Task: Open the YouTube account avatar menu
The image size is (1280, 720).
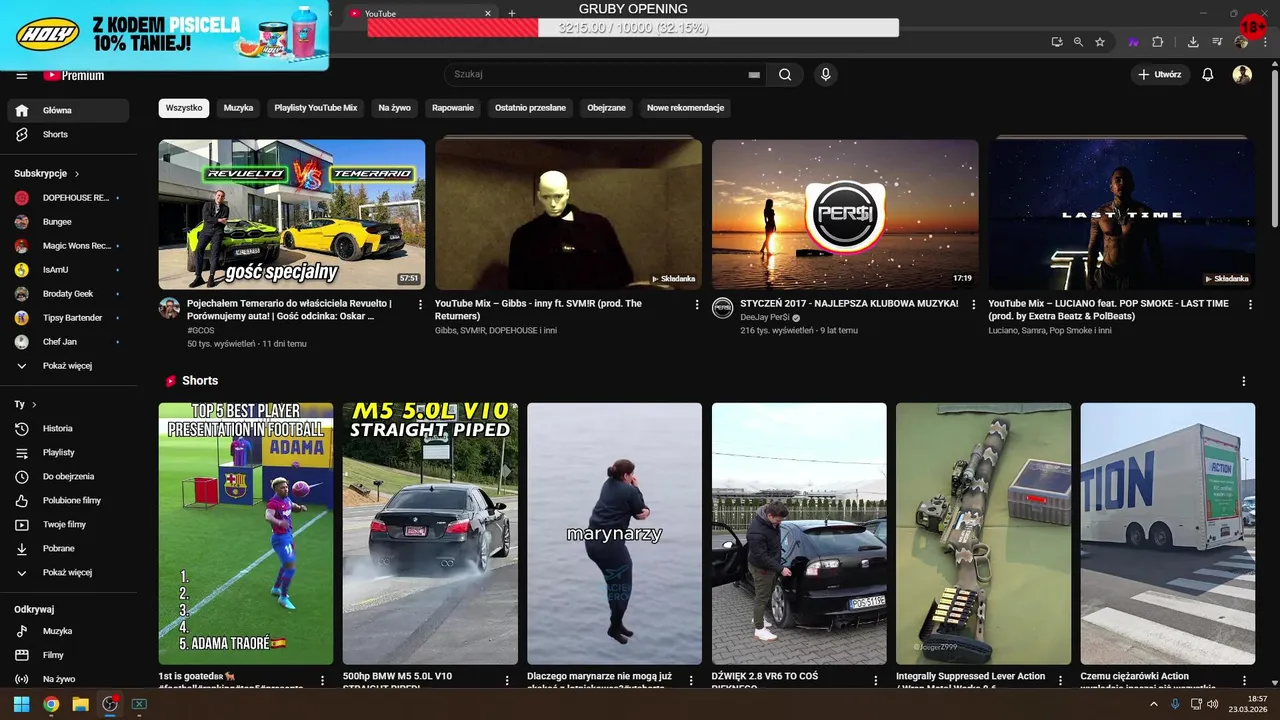Action: pos(1242,75)
